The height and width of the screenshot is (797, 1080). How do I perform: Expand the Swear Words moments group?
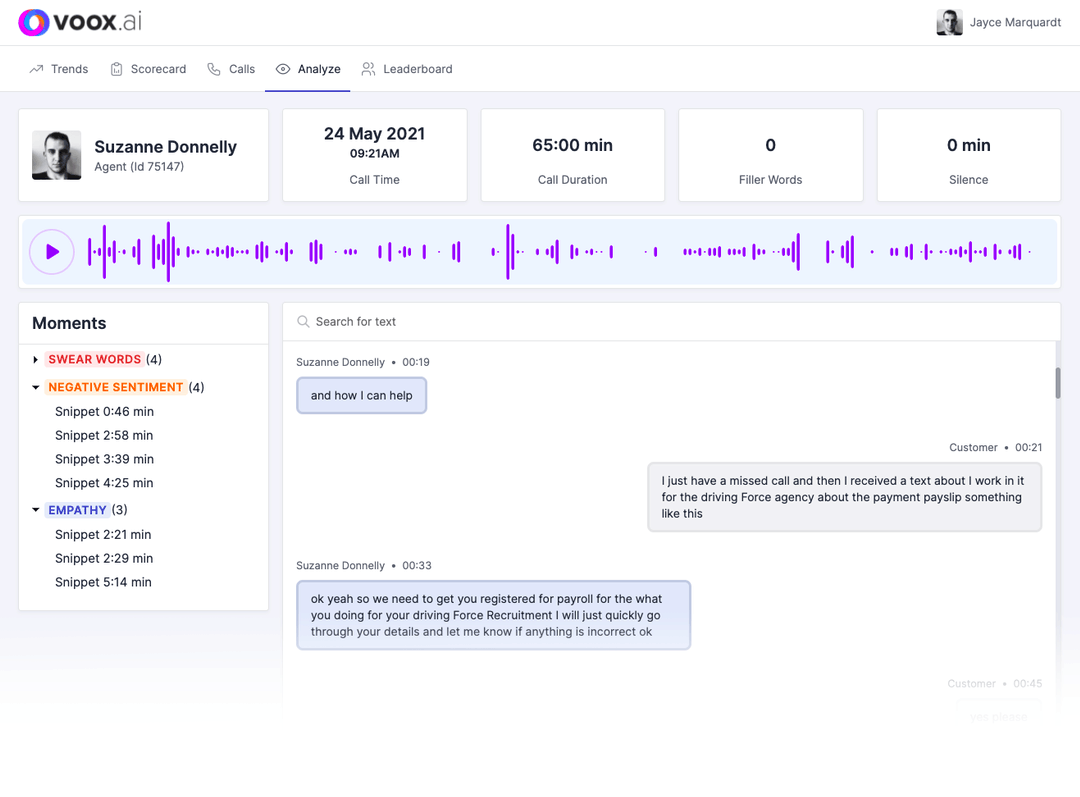pyautogui.click(x=36, y=360)
